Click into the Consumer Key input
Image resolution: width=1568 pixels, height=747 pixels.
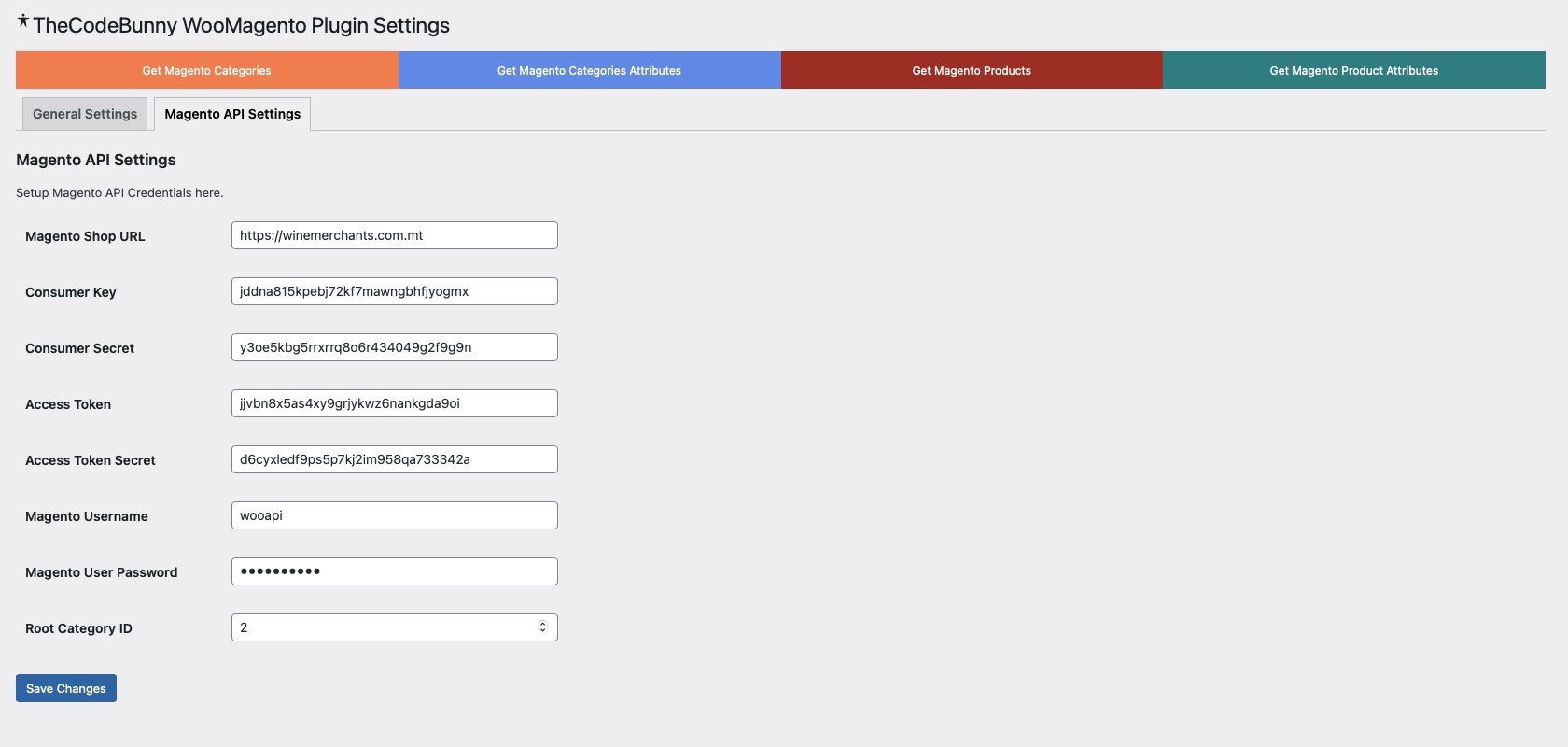click(395, 291)
